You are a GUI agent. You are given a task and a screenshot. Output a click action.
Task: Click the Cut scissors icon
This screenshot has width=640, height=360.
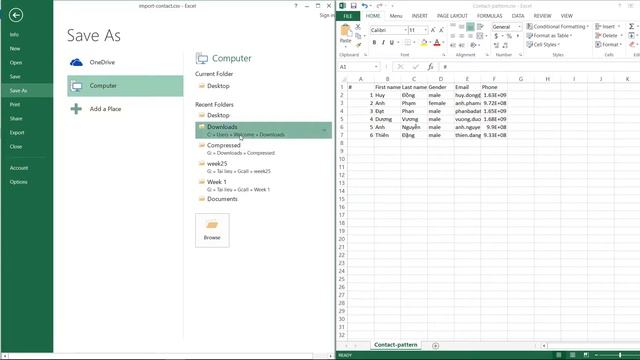(358, 27)
